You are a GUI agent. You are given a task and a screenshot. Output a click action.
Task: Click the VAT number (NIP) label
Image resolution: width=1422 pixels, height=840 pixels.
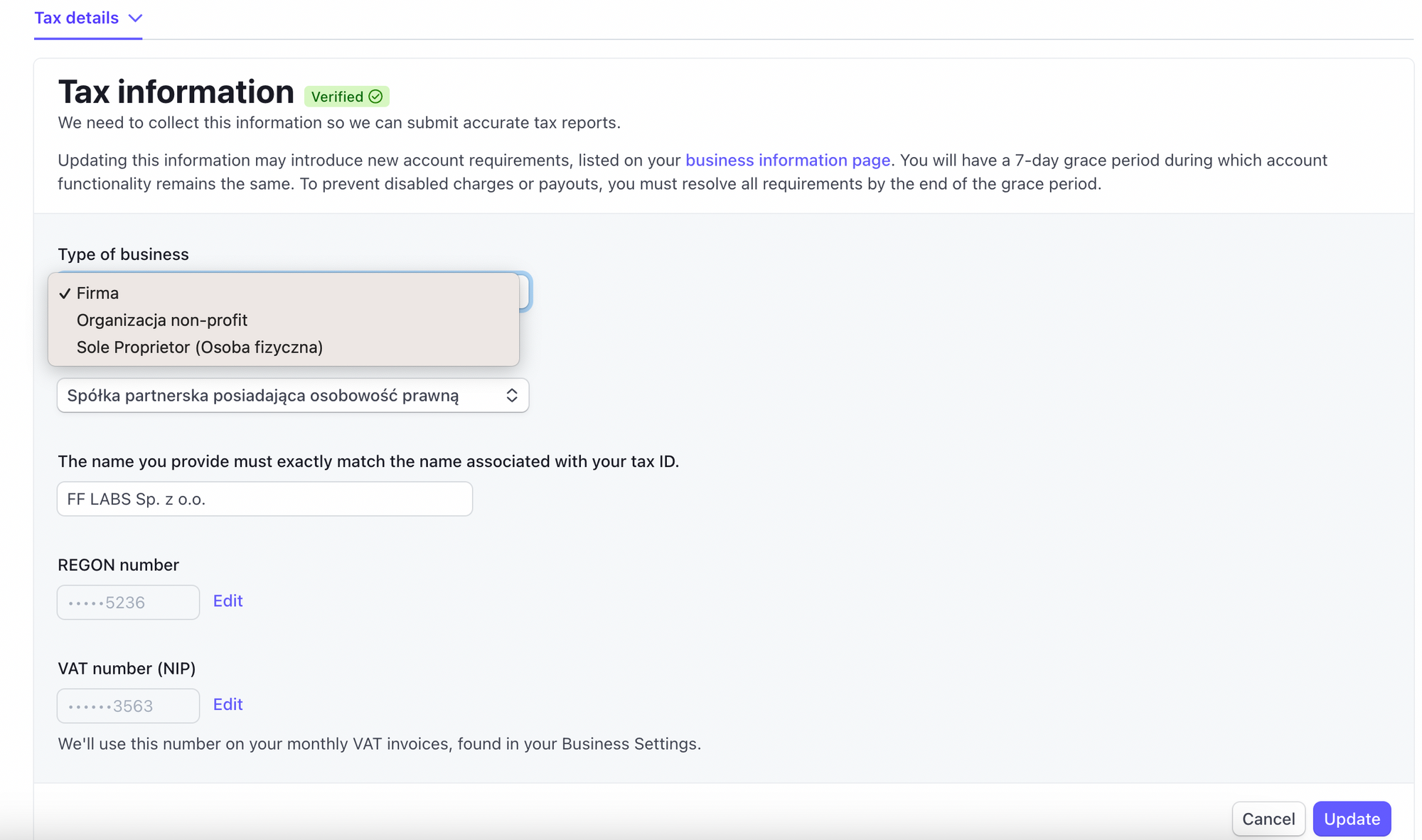tap(127, 668)
